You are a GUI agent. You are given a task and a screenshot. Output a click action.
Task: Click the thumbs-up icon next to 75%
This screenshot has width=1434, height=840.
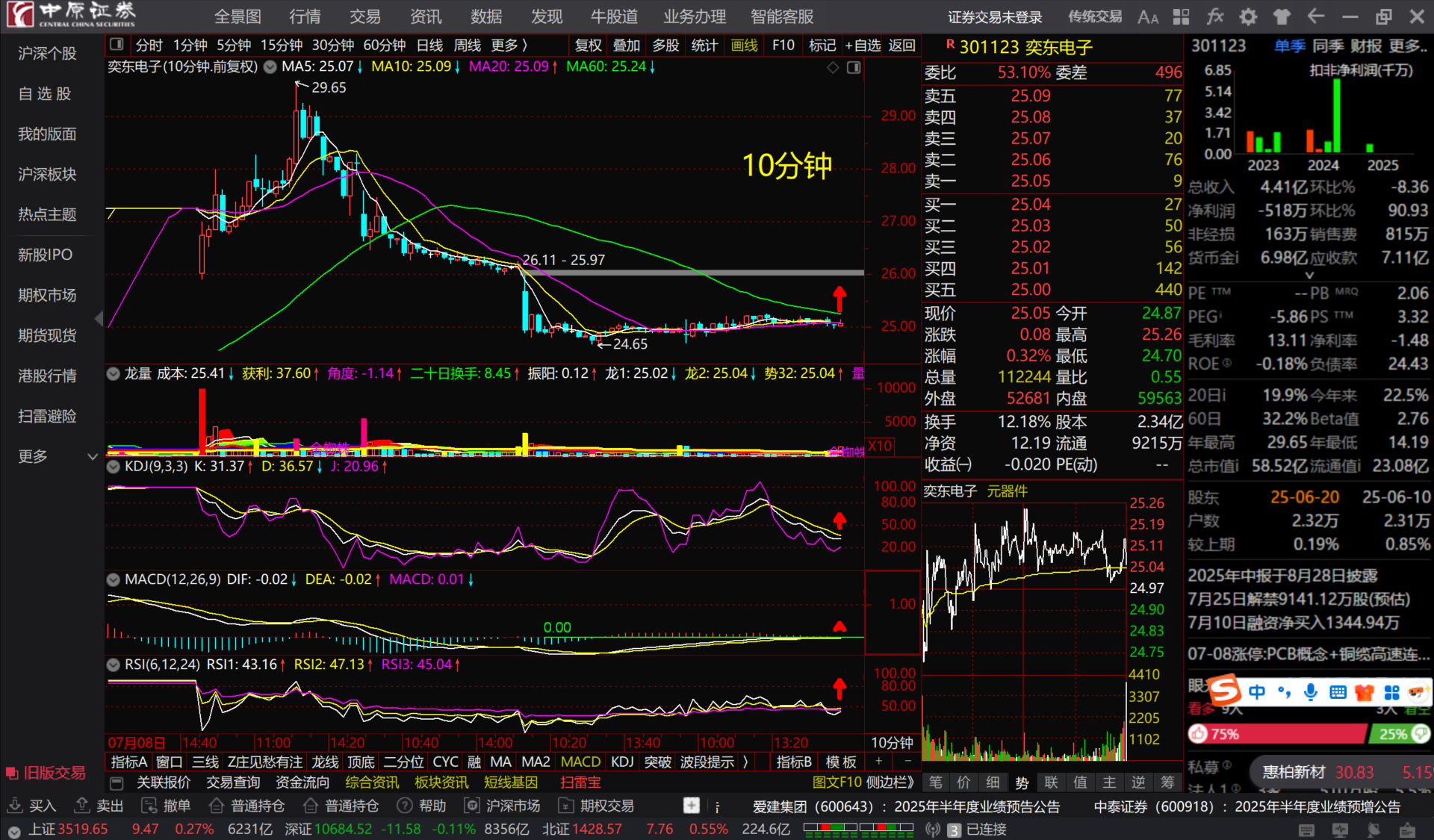(x=1199, y=734)
